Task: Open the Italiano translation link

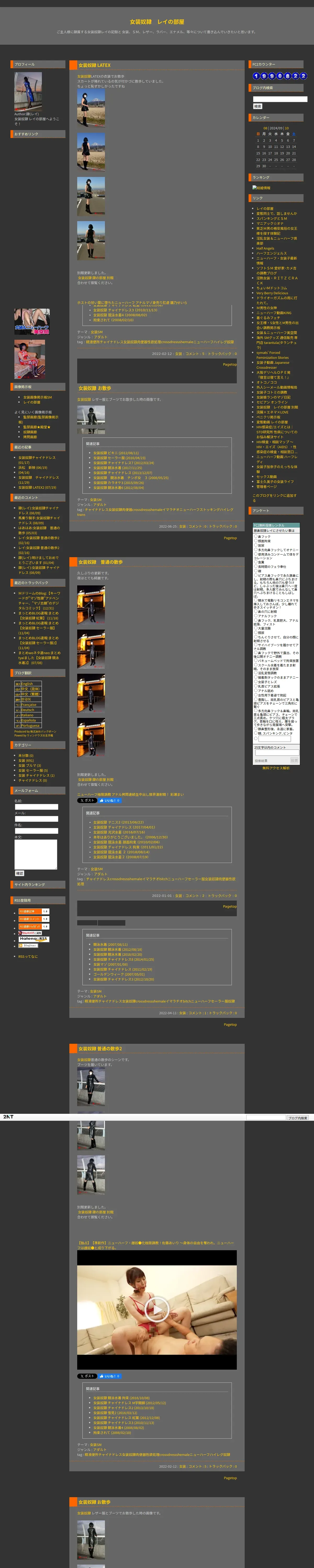Action: (28, 715)
